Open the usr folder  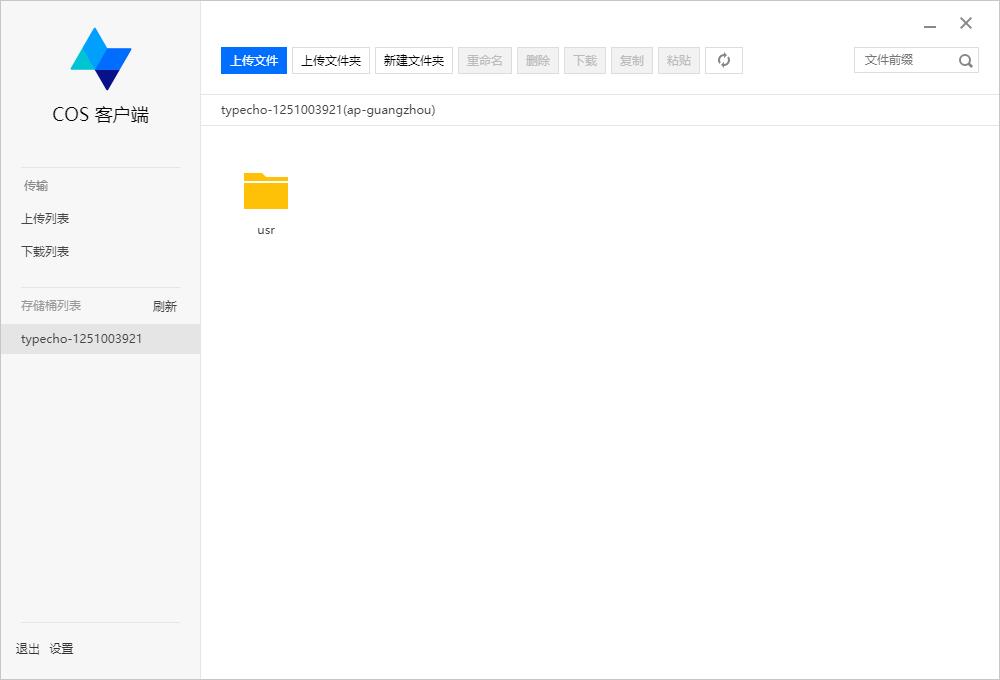(266, 192)
